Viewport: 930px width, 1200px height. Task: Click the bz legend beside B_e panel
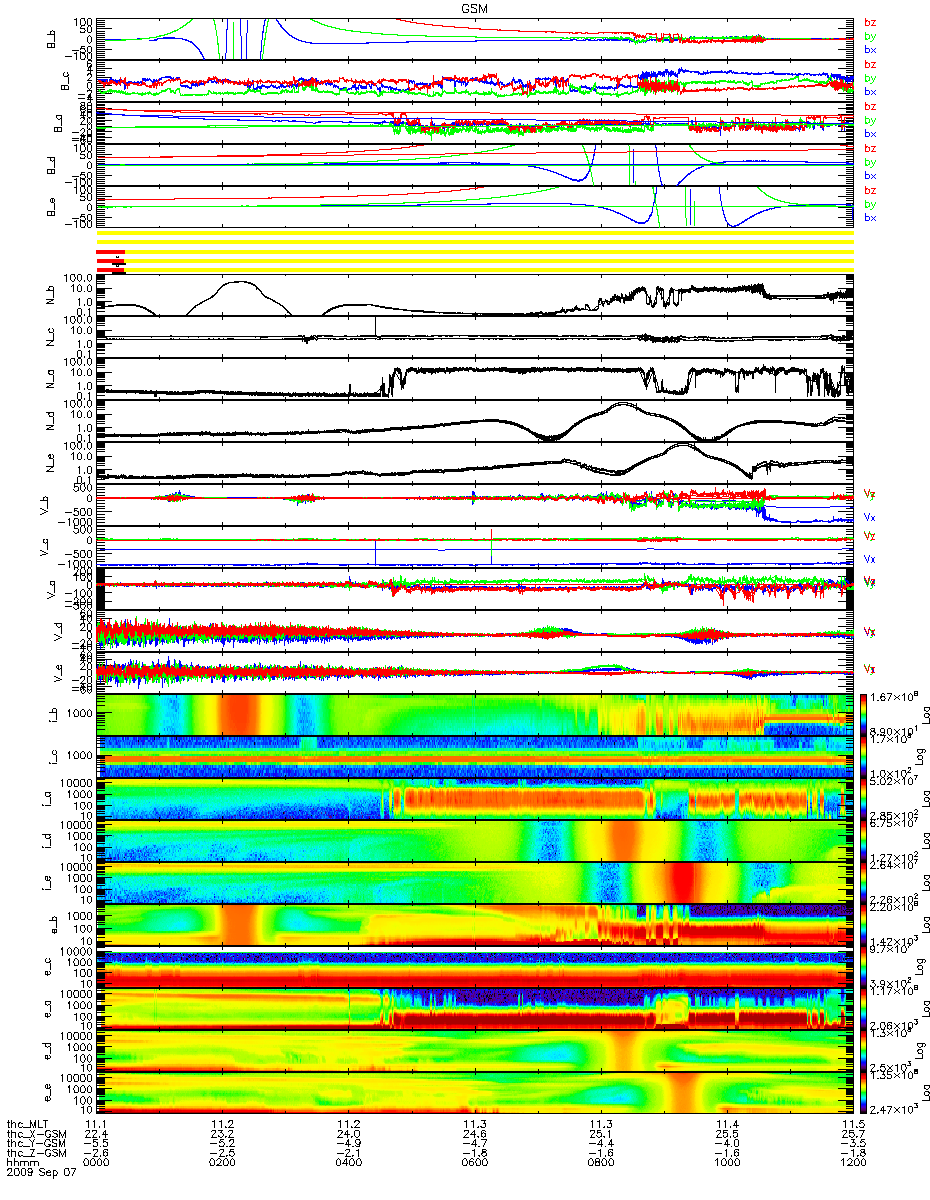(870, 190)
